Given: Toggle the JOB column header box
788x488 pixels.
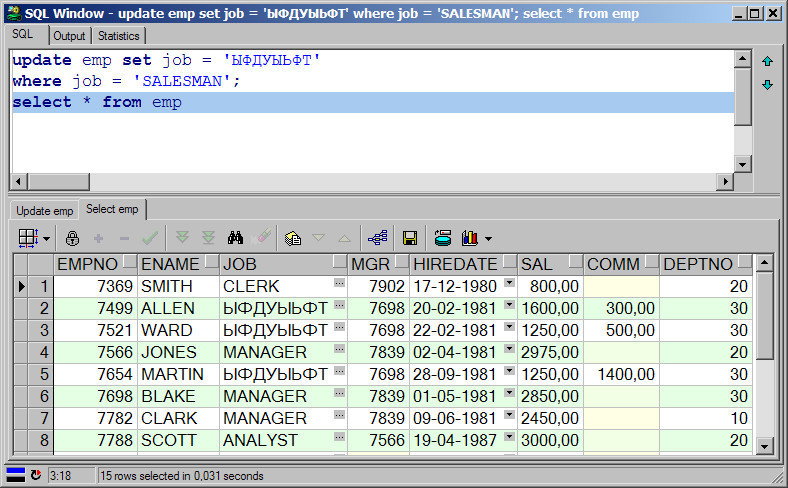Looking at the screenshot, I should [x=340, y=261].
